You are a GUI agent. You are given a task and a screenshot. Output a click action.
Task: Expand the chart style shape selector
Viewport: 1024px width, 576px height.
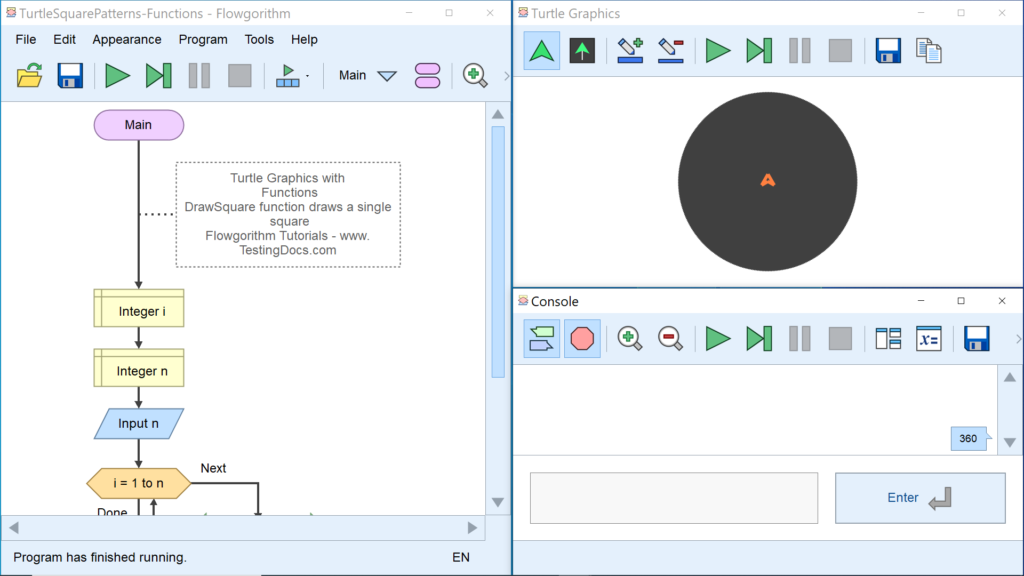(x=427, y=76)
